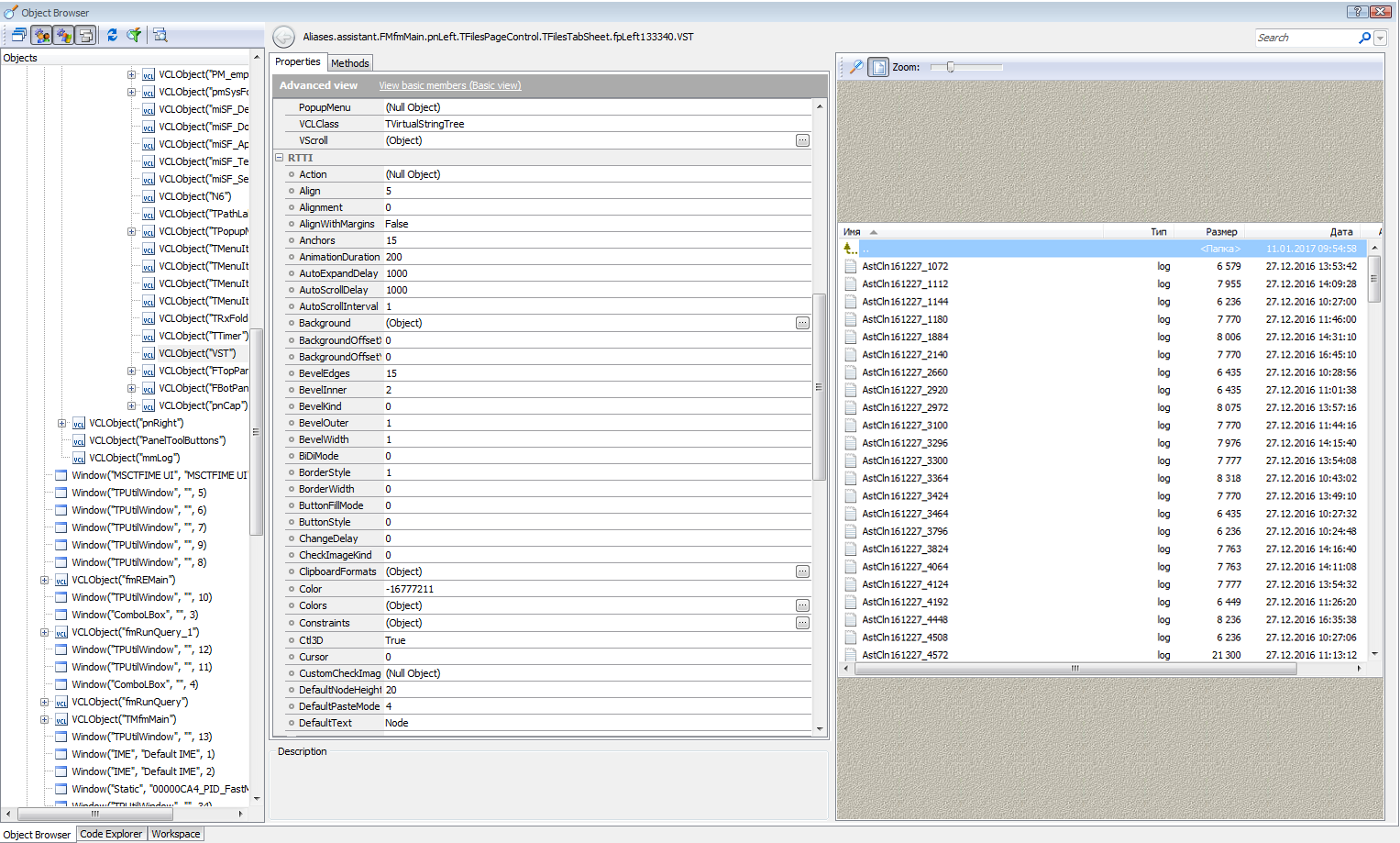
Task: Click the Zoom slider handle
Action: click(x=951, y=67)
